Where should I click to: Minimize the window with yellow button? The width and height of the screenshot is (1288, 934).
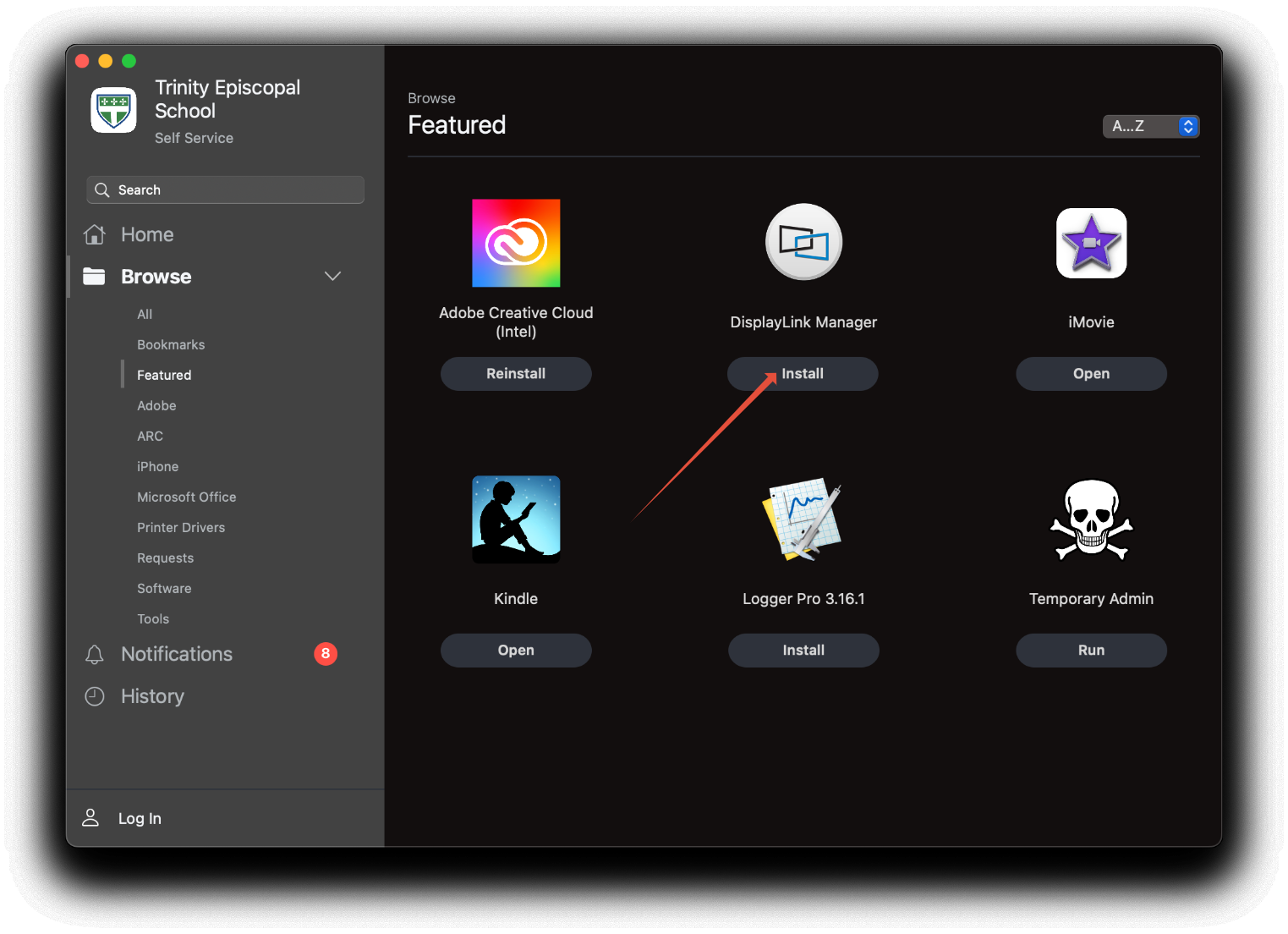106,61
